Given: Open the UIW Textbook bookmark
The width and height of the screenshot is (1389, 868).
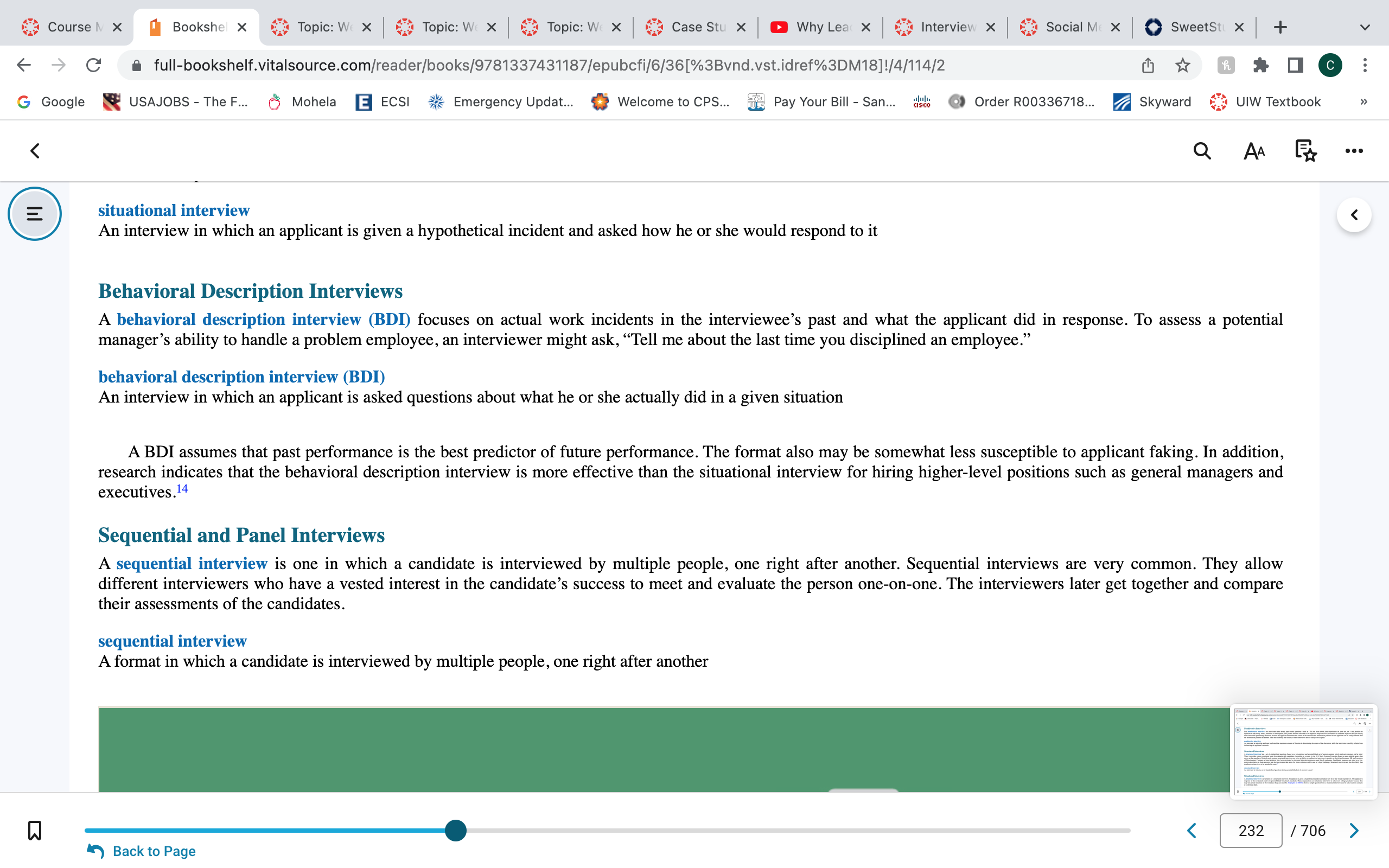Looking at the screenshot, I should tap(1266, 101).
